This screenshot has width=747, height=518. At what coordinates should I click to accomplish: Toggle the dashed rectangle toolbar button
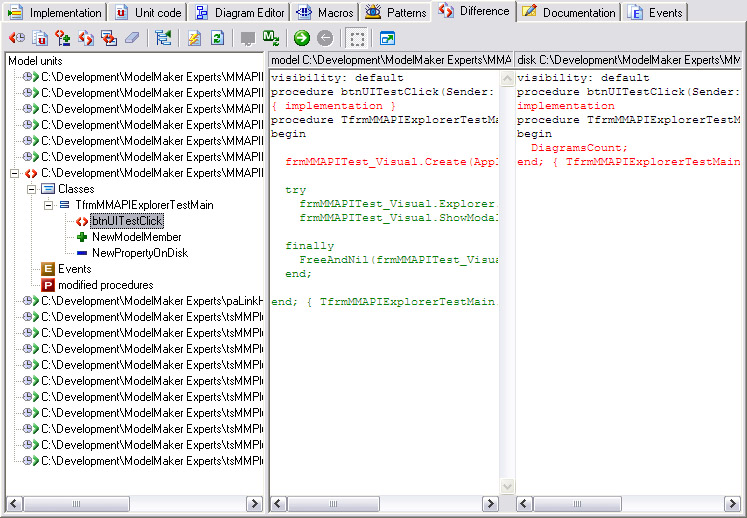coord(357,39)
